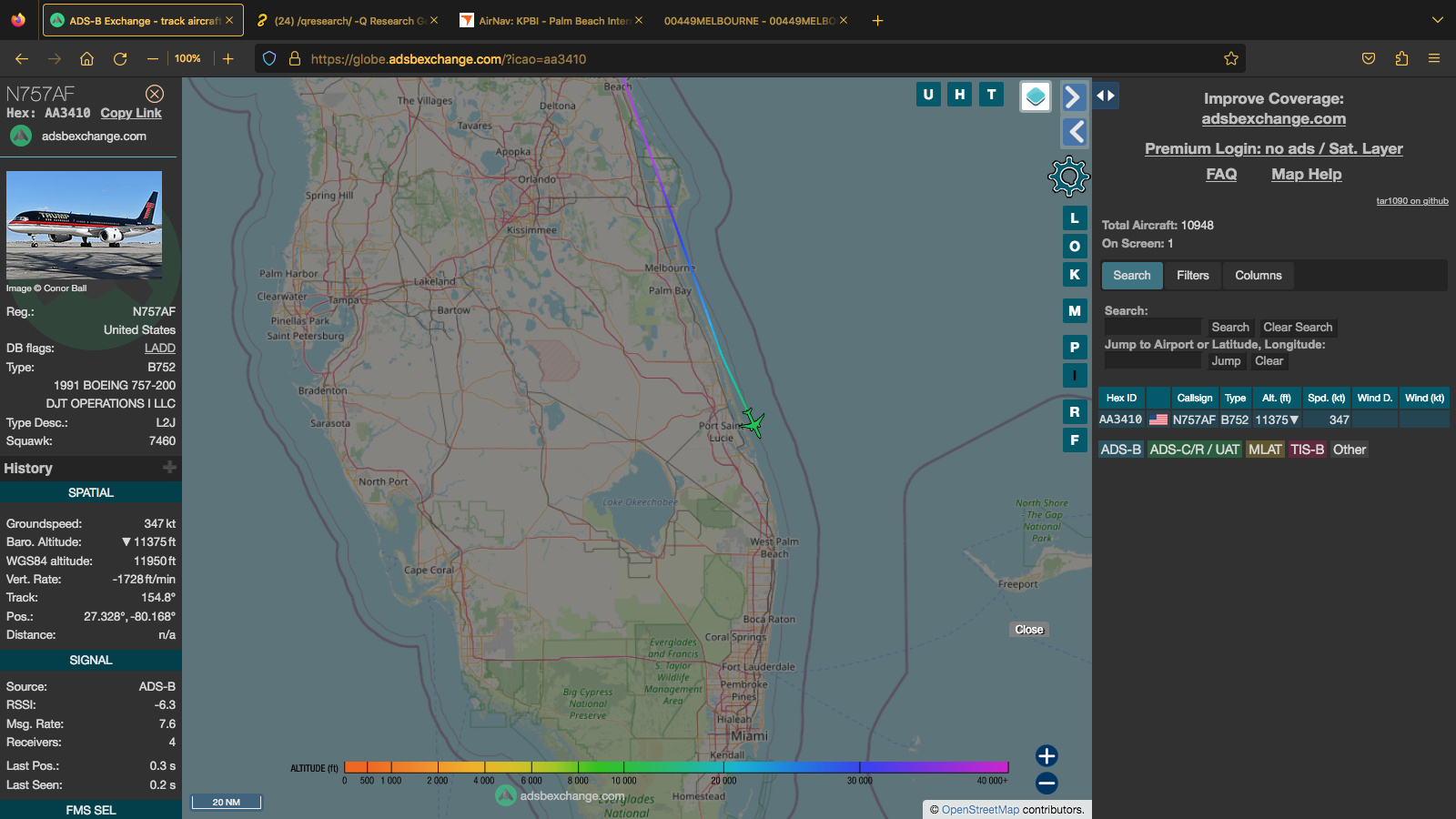The height and width of the screenshot is (819, 1456).
Task: Switch to the Filters tab
Action: (1193, 276)
